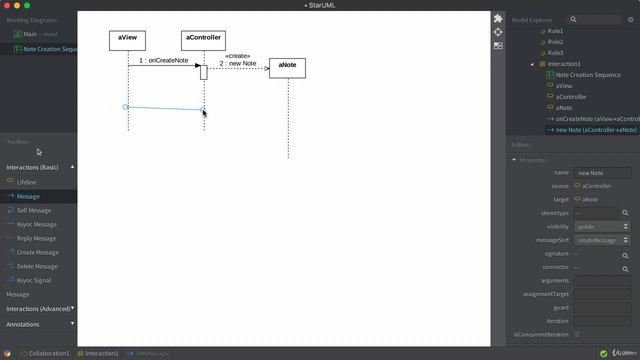The height and width of the screenshot is (360, 640).
Task: Open Model Explorer settings gear
Action: pos(631,20)
